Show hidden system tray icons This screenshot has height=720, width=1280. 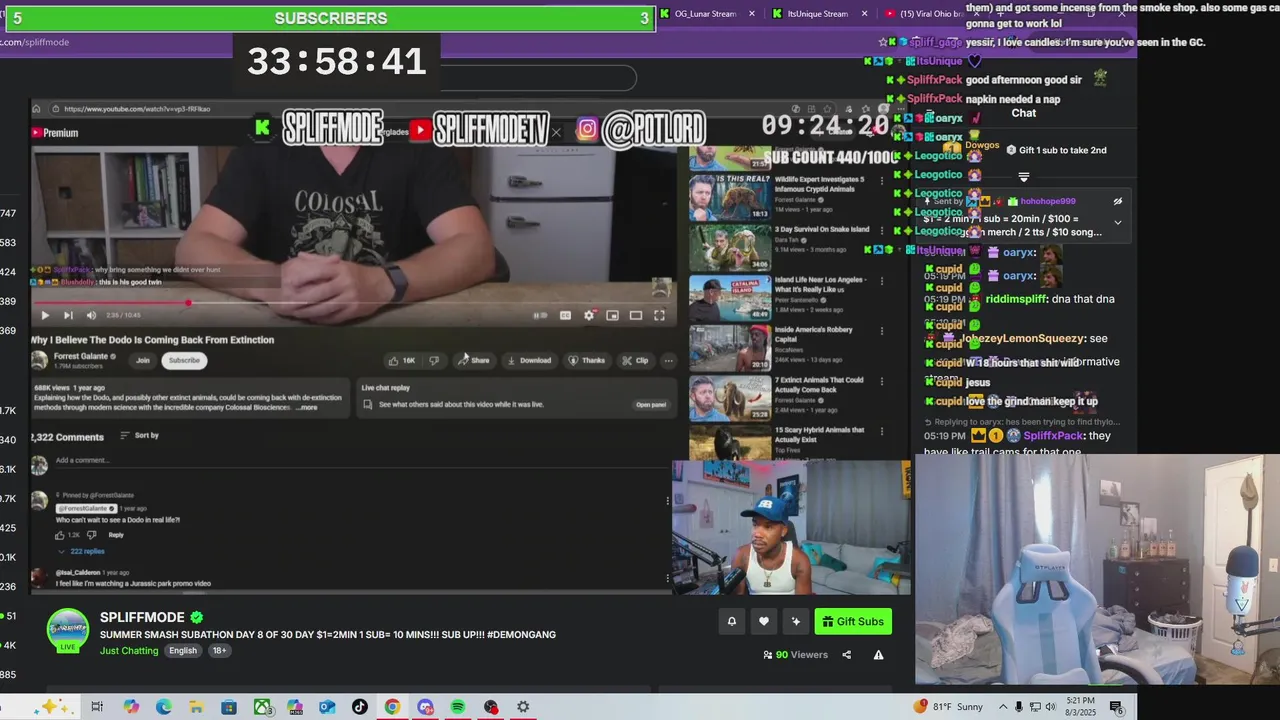click(x=1002, y=707)
